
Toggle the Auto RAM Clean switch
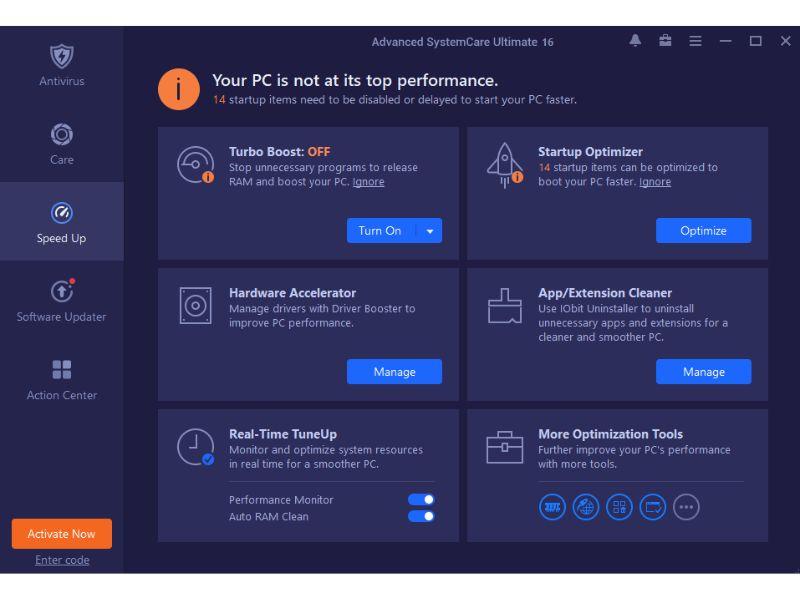[421, 516]
